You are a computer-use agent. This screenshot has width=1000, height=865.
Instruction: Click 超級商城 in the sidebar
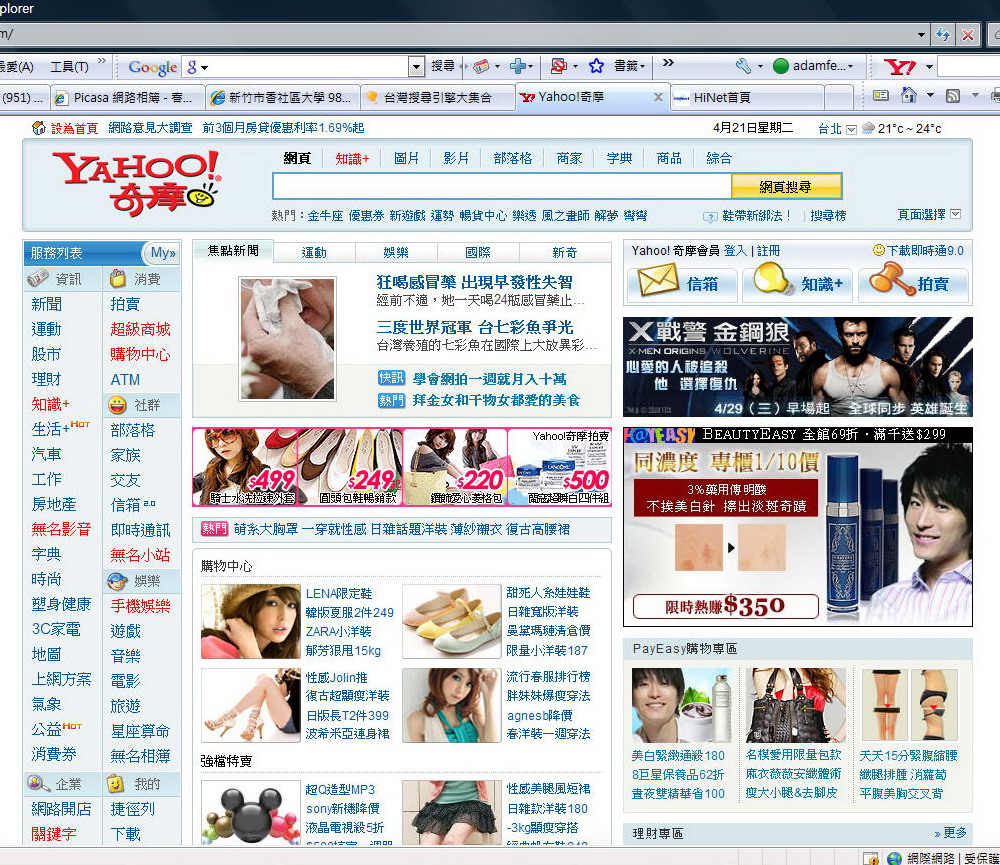[x=140, y=329]
